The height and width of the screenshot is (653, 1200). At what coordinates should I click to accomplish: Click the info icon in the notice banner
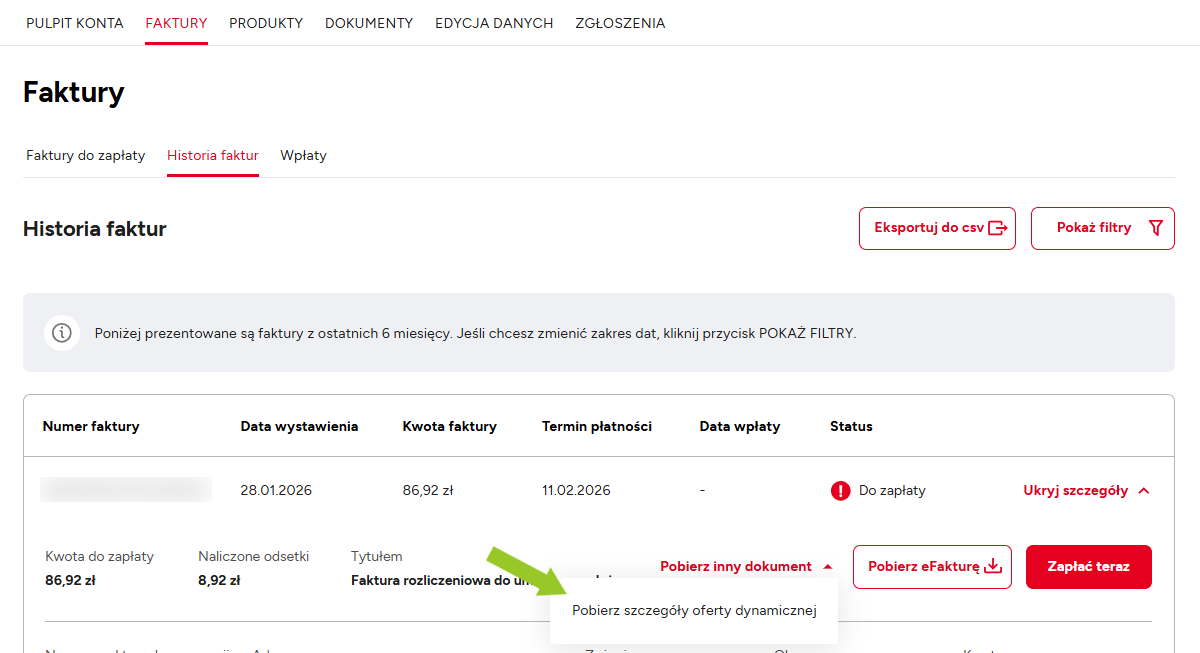click(x=62, y=333)
